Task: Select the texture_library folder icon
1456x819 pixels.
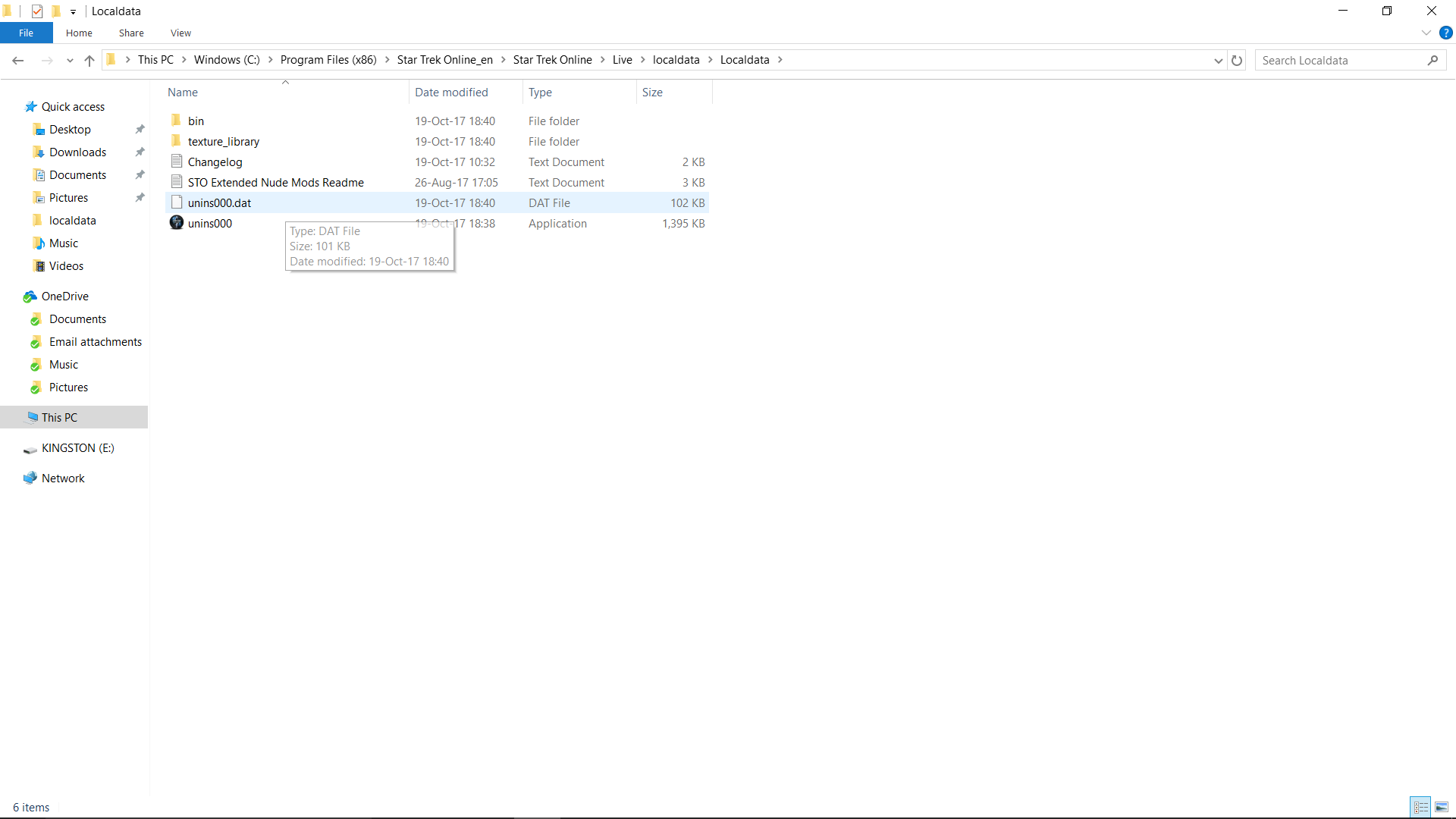Action: [177, 141]
